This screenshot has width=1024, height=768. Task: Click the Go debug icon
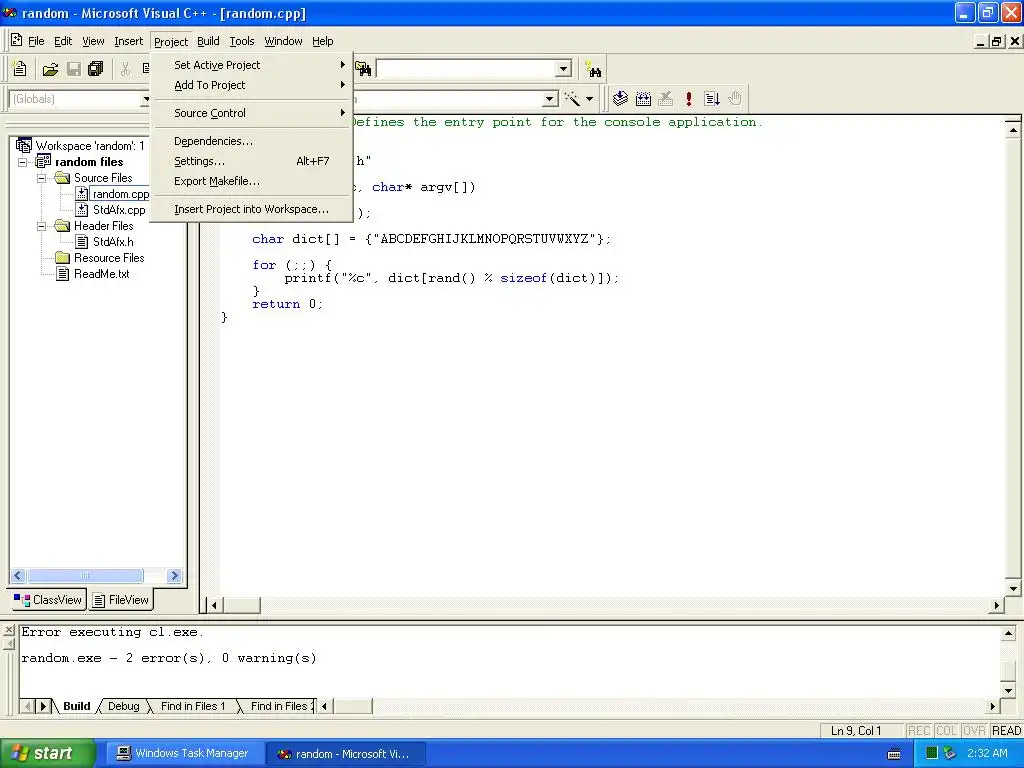tap(712, 99)
